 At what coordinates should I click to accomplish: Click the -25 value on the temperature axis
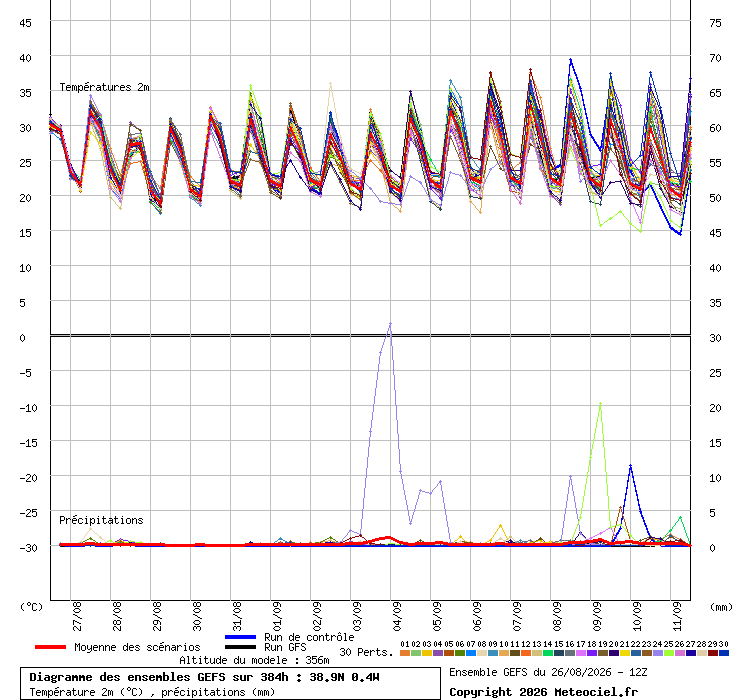[x=28, y=513]
